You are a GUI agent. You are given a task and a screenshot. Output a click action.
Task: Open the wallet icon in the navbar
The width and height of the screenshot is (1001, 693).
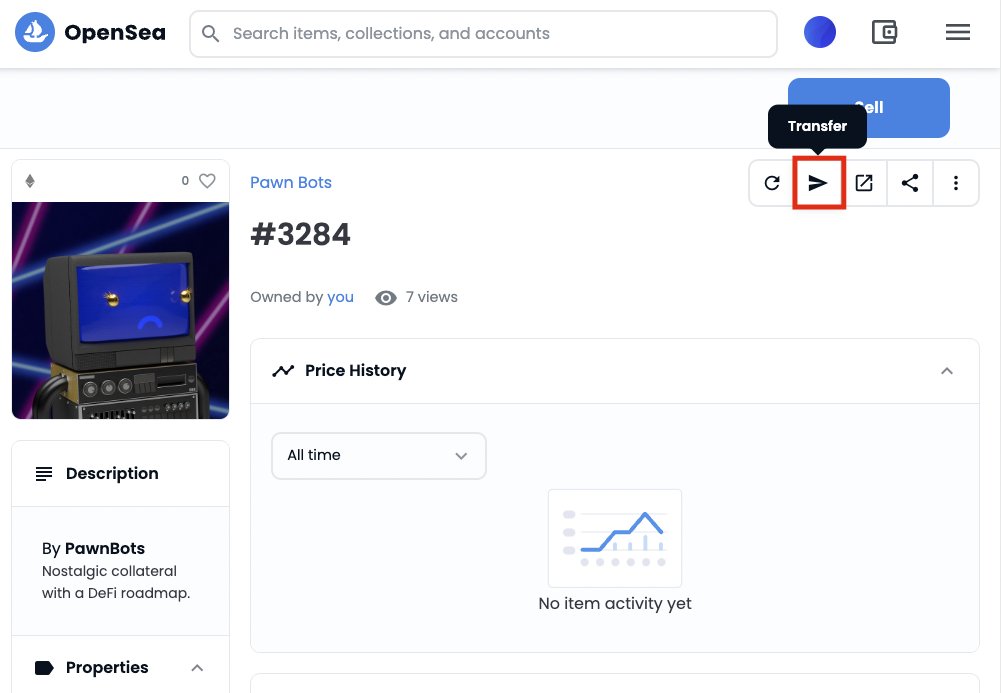(884, 31)
